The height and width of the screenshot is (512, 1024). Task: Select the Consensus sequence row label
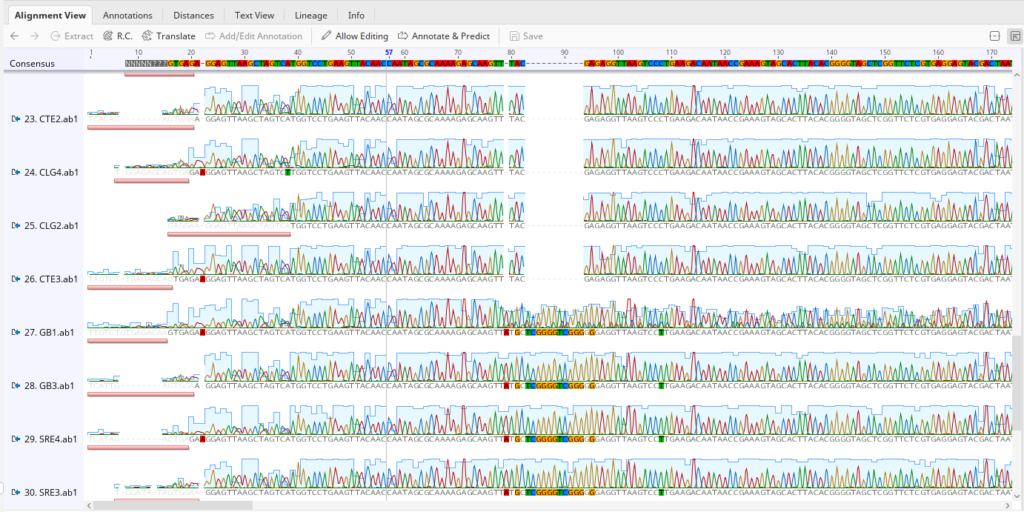pyautogui.click(x=32, y=63)
